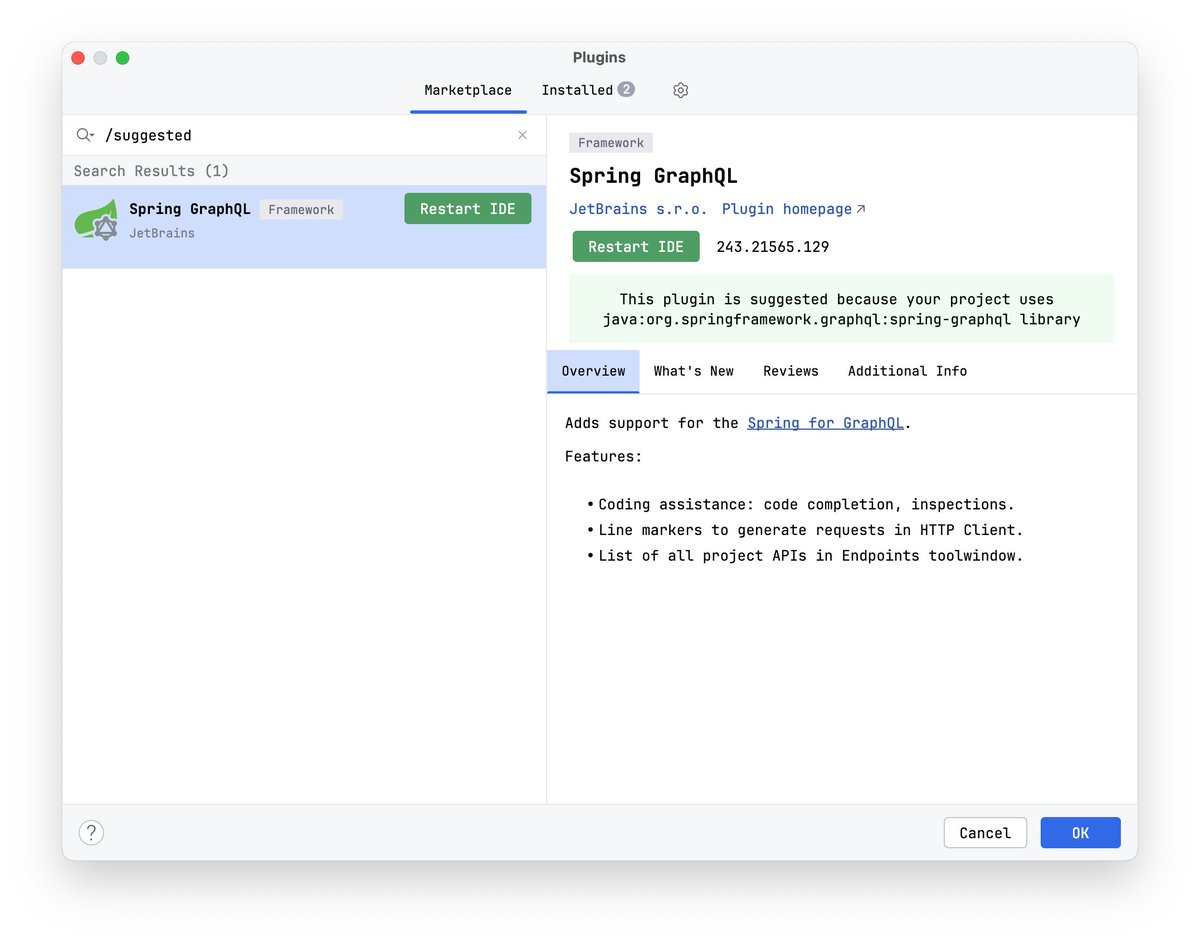This screenshot has width=1200, height=943.
Task: Select the Overview tab
Action: pos(593,371)
